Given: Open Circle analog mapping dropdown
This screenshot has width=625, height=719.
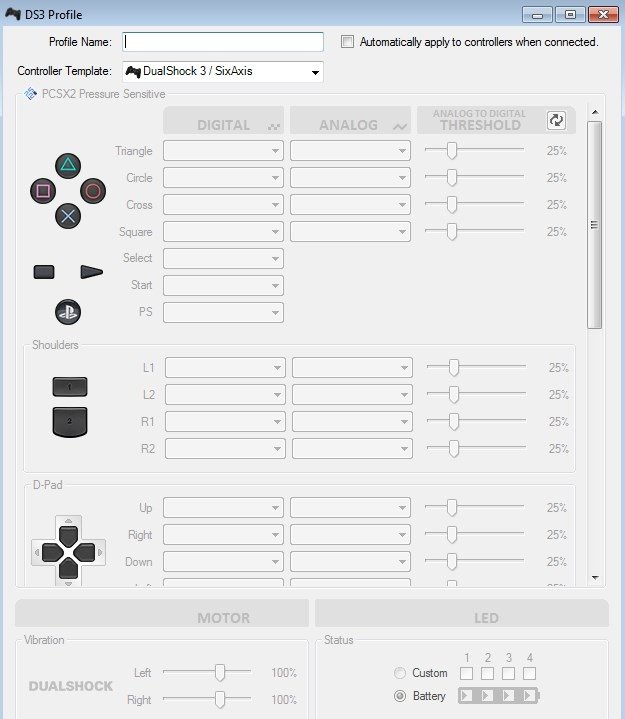Looking at the screenshot, I should click(350, 177).
